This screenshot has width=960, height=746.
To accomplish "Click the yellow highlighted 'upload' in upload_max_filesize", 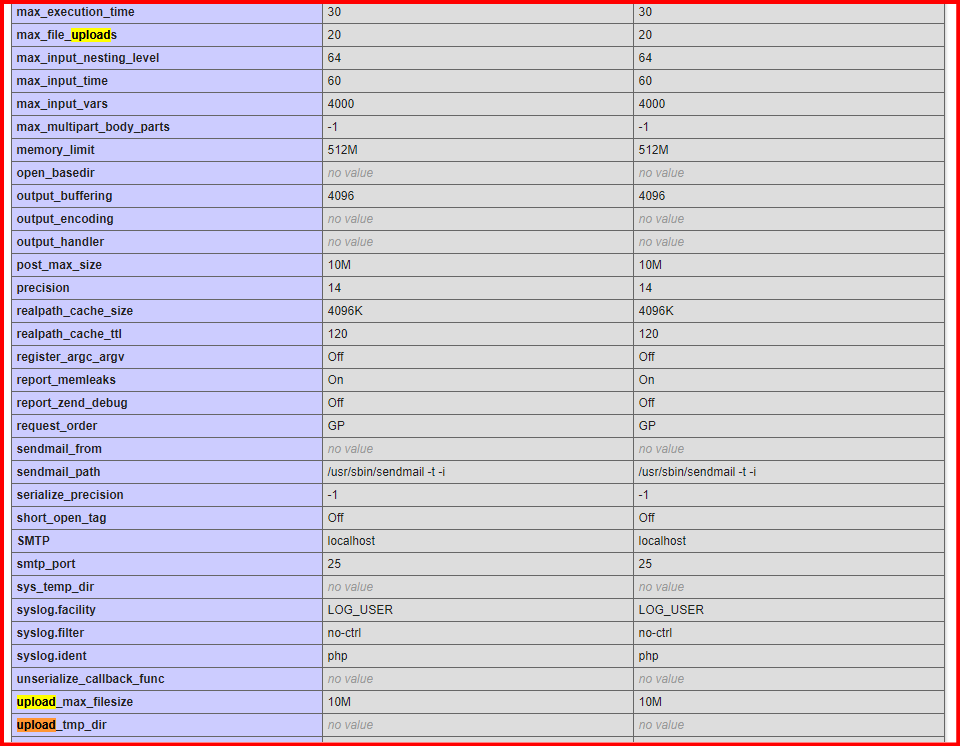I will [36, 702].
